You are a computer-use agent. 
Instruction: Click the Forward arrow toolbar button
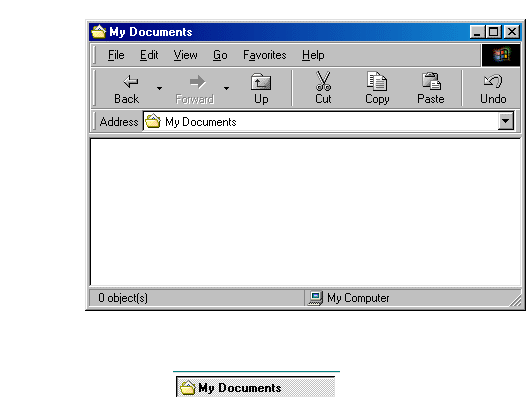tap(195, 89)
